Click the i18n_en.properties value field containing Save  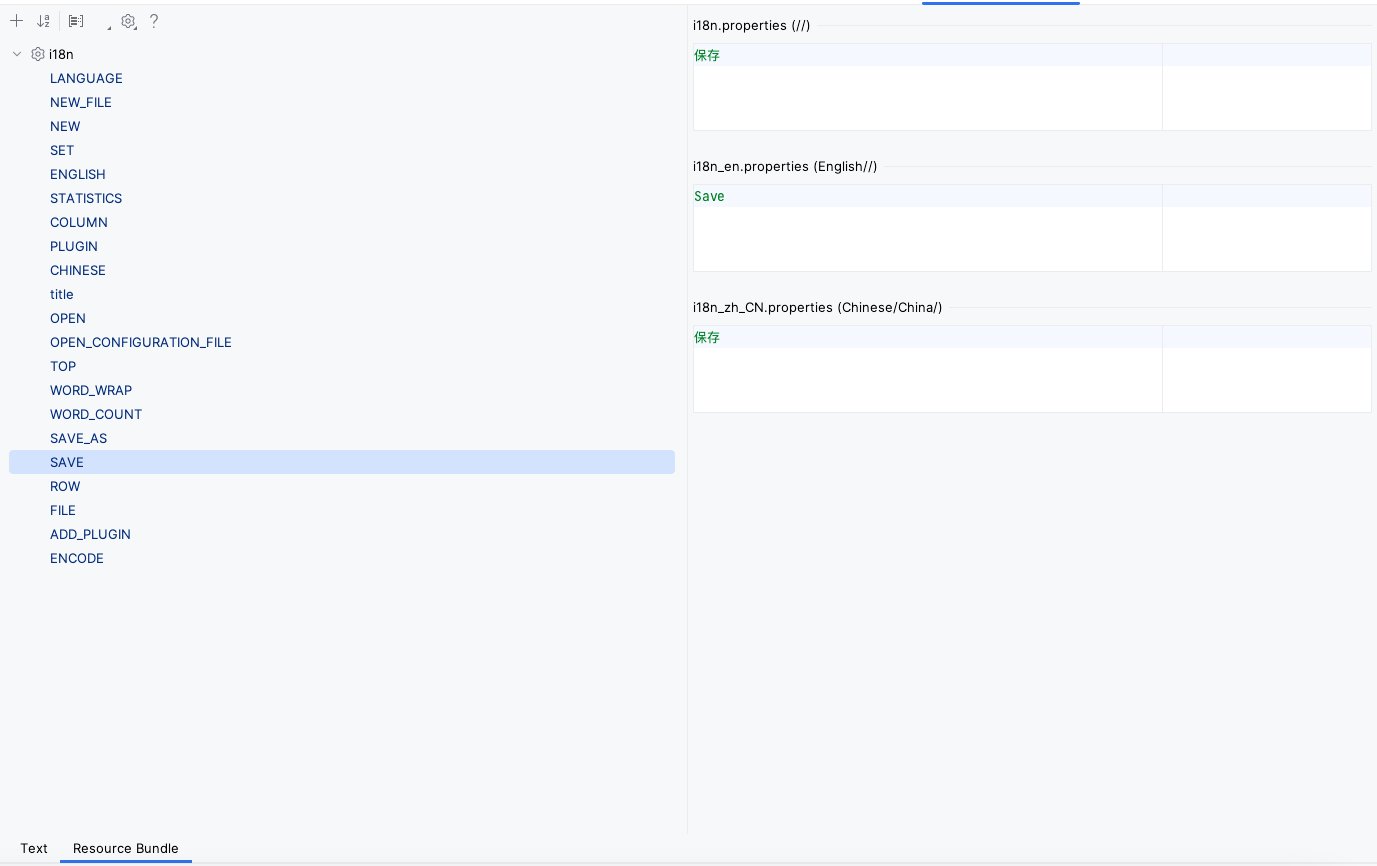point(927,228)
